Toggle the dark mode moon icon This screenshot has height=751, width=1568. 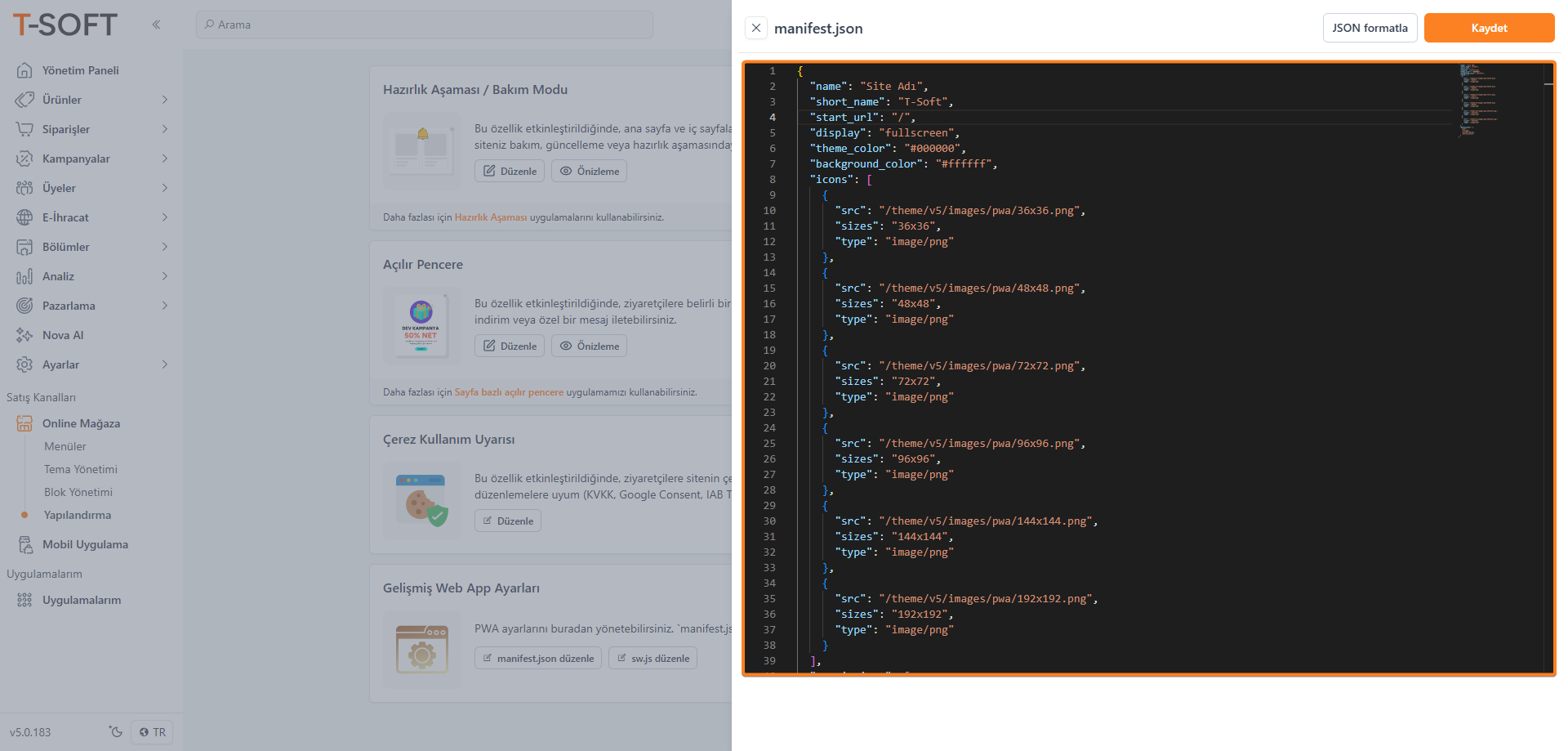tap(115, 731)
